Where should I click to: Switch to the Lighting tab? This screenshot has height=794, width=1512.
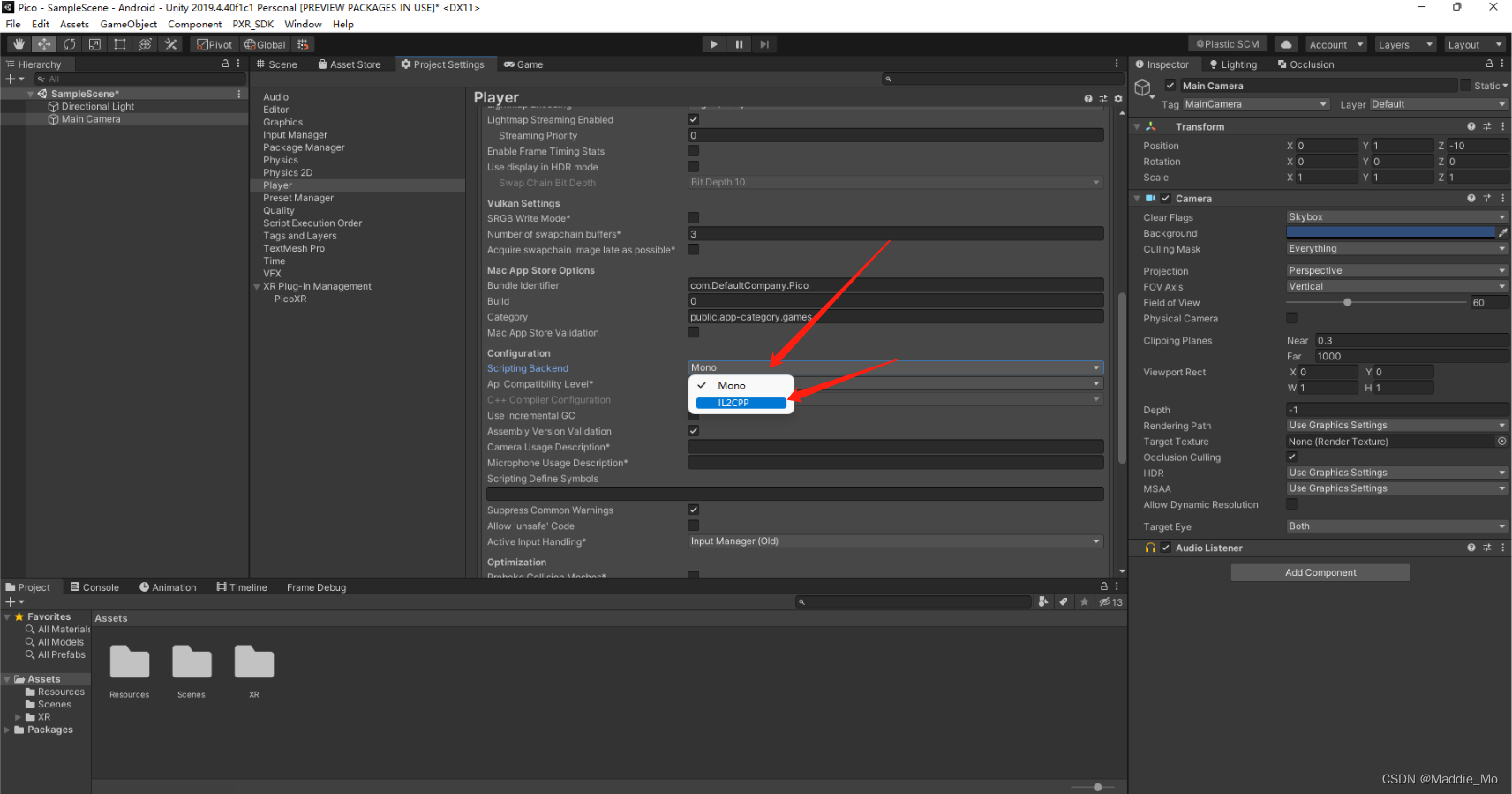[x=1233, y=64]
